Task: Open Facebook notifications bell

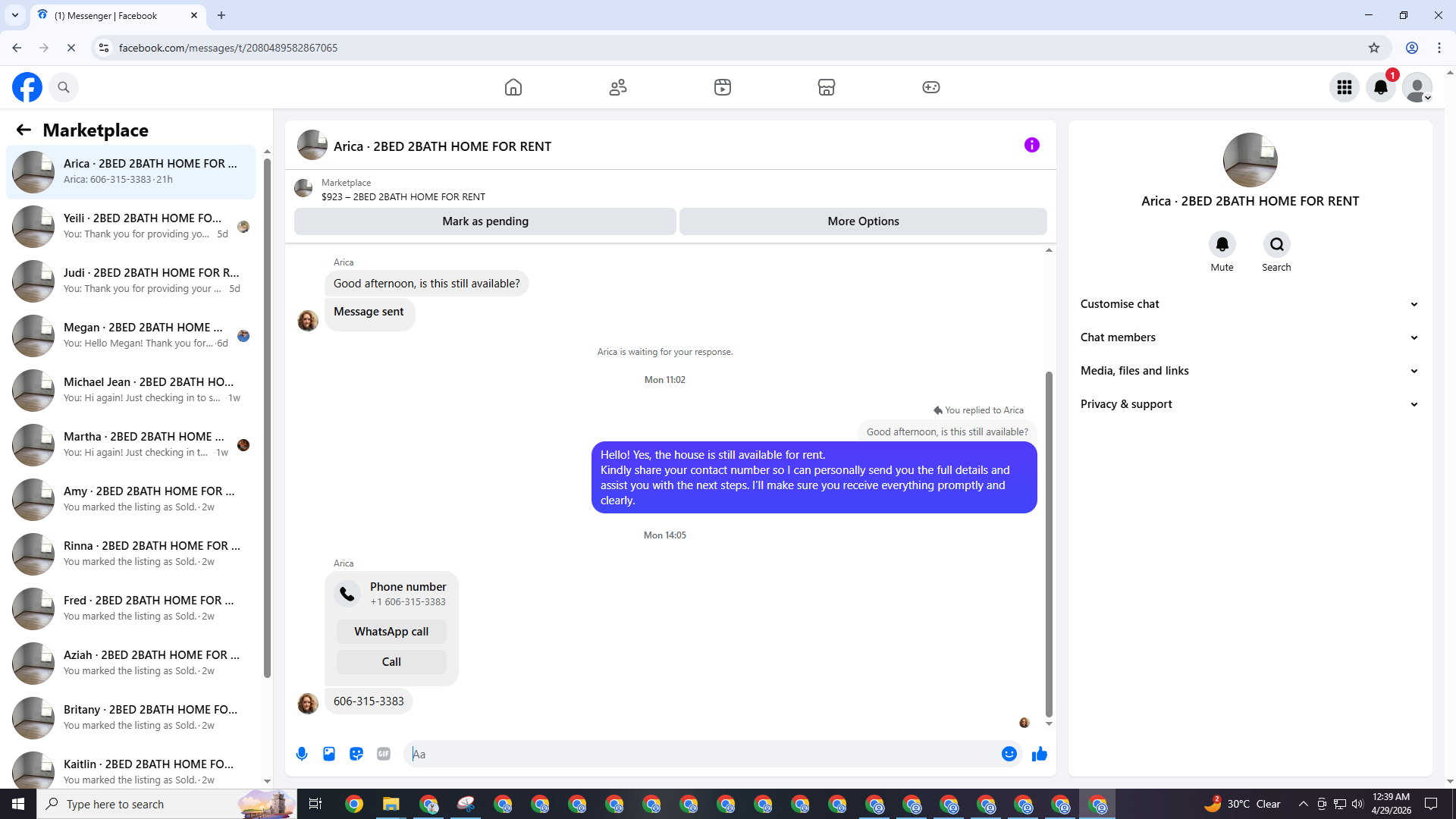Action: tap(1381, 87)
